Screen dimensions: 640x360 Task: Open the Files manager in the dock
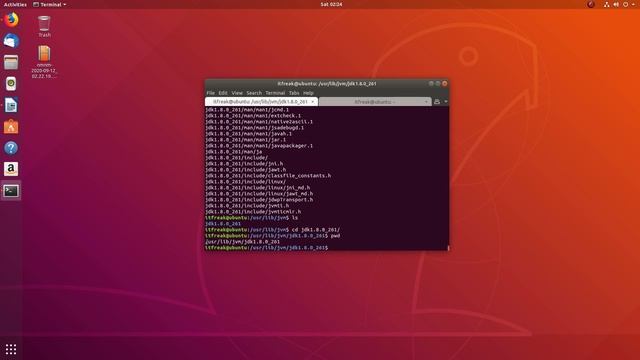point(11,62)
